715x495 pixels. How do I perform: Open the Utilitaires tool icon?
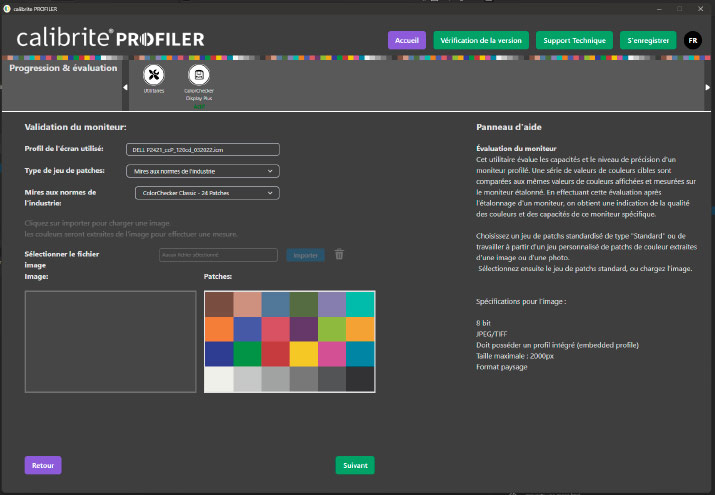(x=154, y=75)
